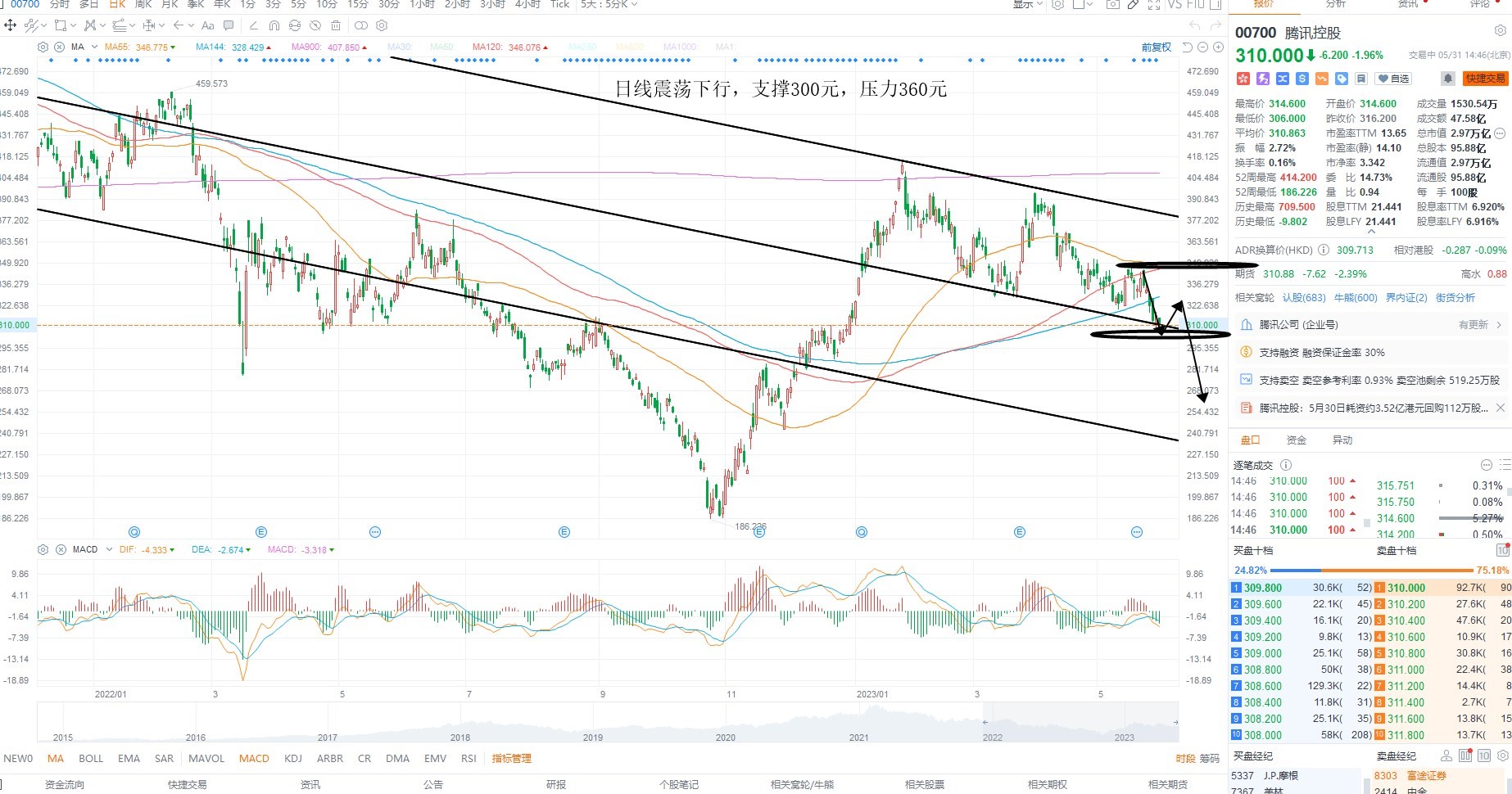
Task: Remove the MACD indicator with X
Action: (x=60, y=549)
